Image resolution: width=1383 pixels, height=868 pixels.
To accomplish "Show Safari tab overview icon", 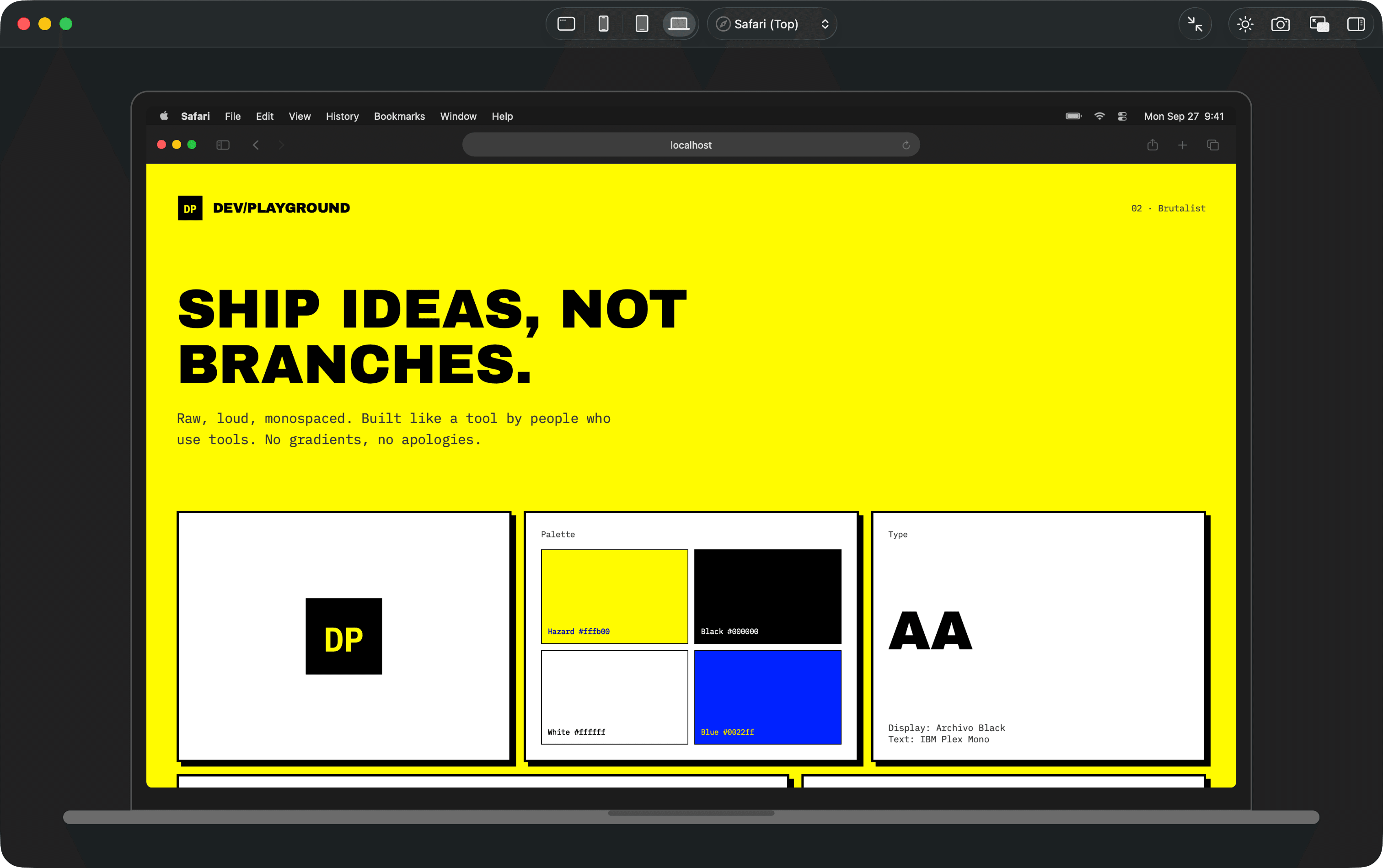I will tap(1213, 145).
